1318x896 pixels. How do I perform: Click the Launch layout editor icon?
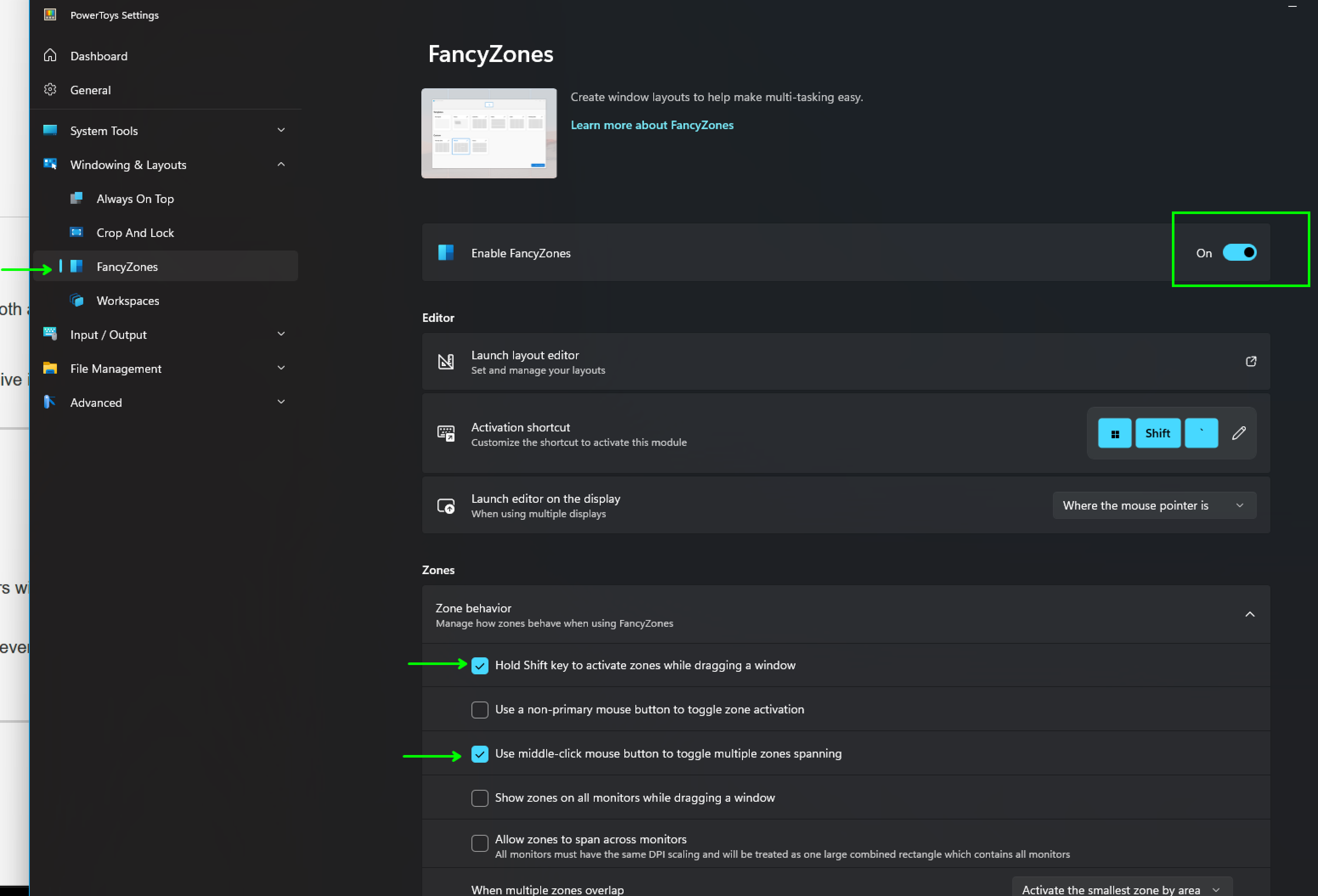446,361
